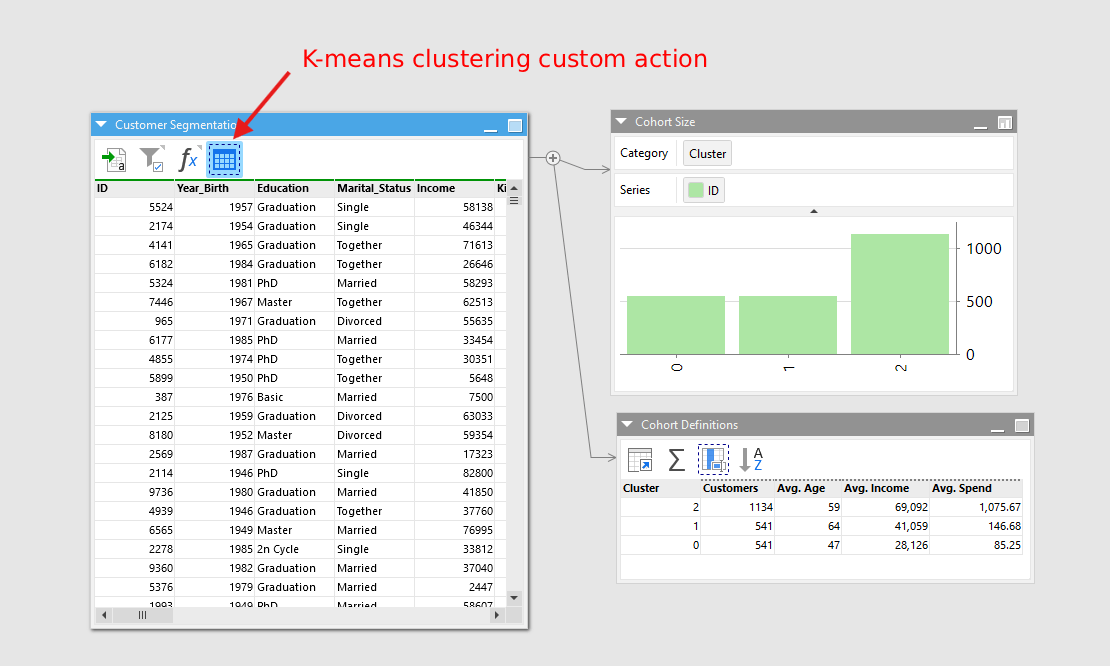This screenshot has width=1110, height=666.
Task: Click the vertical scrollbar up arrow in data table
Action: pos(515,188)
